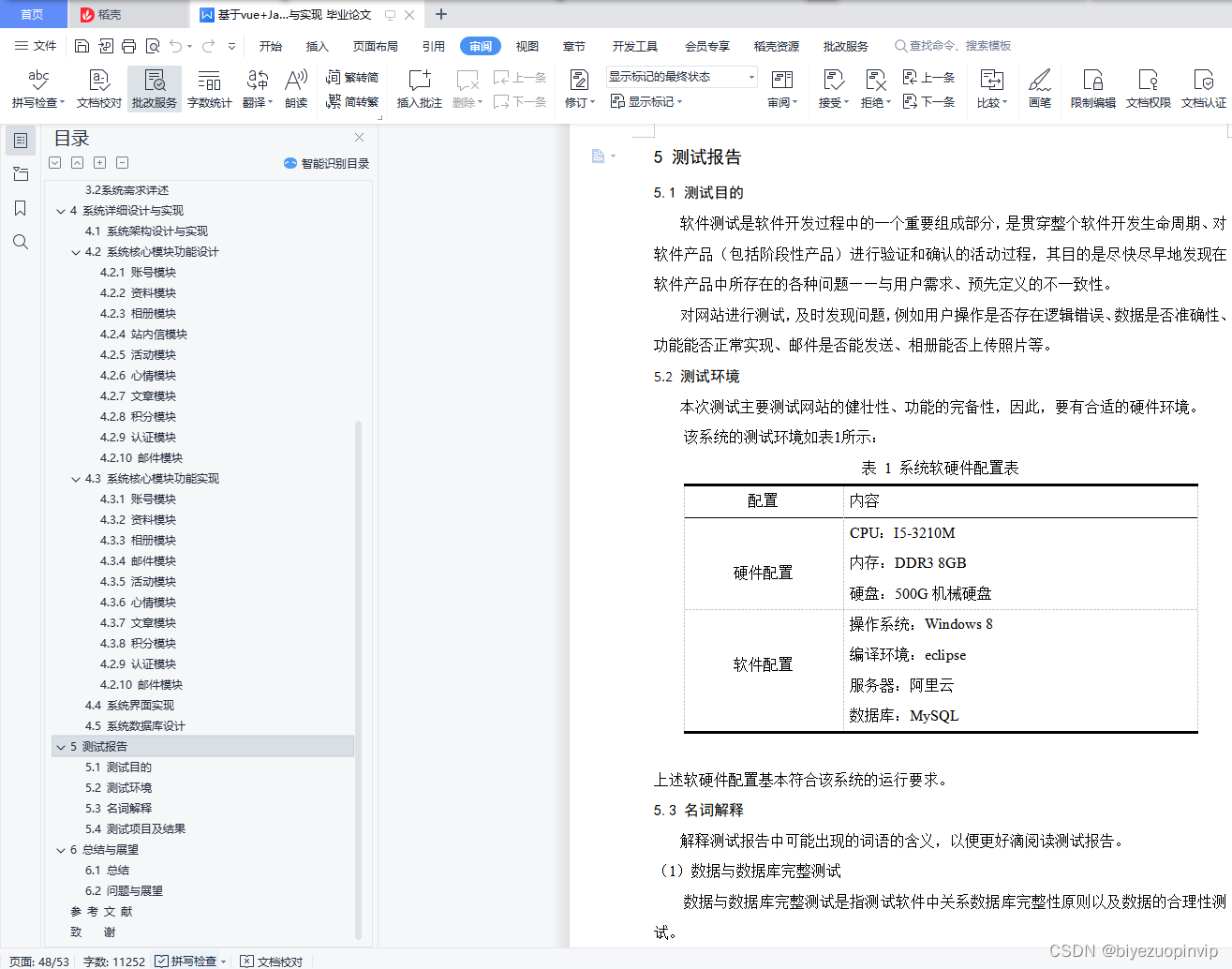Screen dimensions: 1232x969
Task: Open the 审阅 pane dropdown button
Action: [781, 89]
